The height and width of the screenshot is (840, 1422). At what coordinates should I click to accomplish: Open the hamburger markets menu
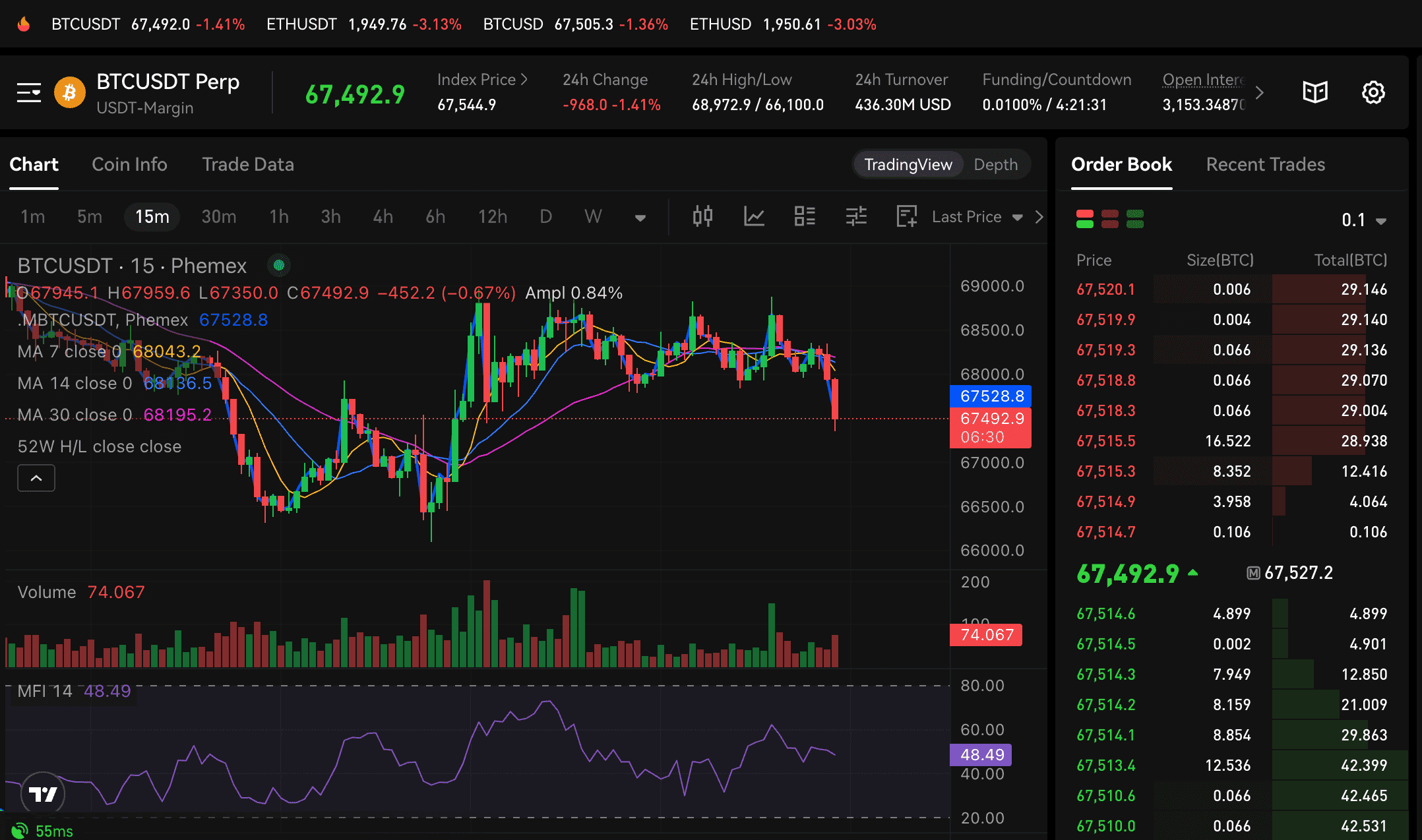(29, 93)
